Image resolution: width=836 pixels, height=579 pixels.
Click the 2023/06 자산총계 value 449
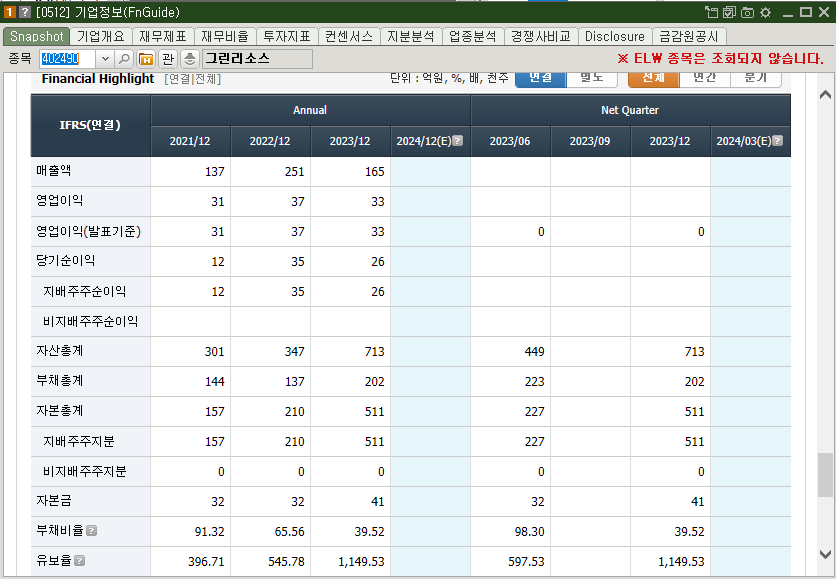pos(534,351)
